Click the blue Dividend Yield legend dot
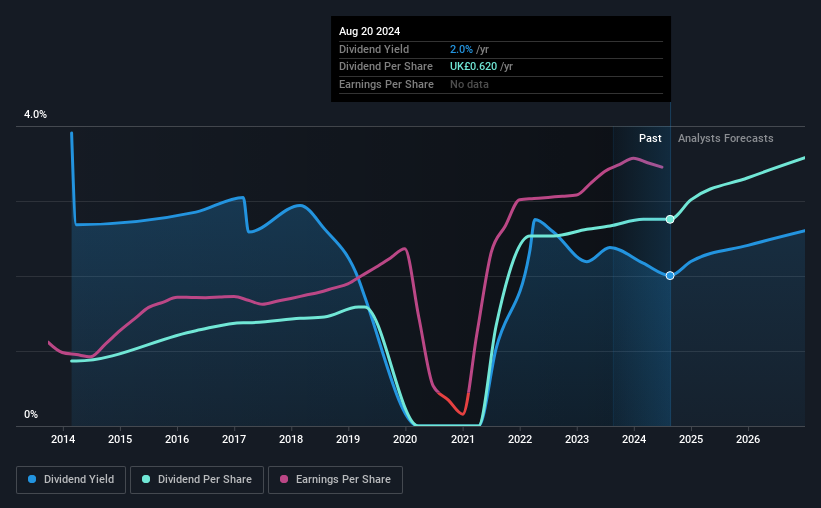The height and width of the screenshot is (508, 821). click(x=32, y=479)
